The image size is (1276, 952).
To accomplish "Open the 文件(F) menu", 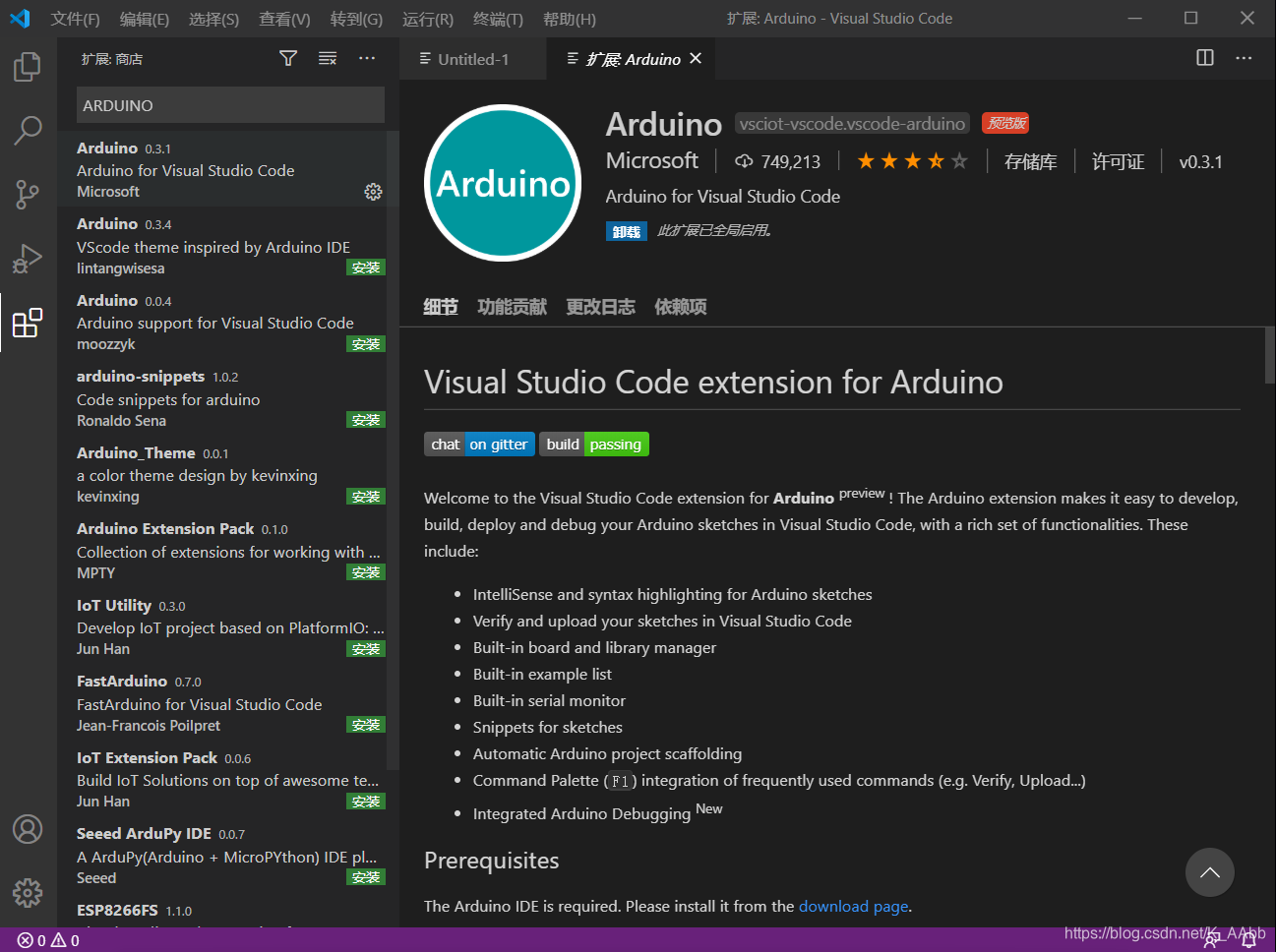I will click(76, 19).
